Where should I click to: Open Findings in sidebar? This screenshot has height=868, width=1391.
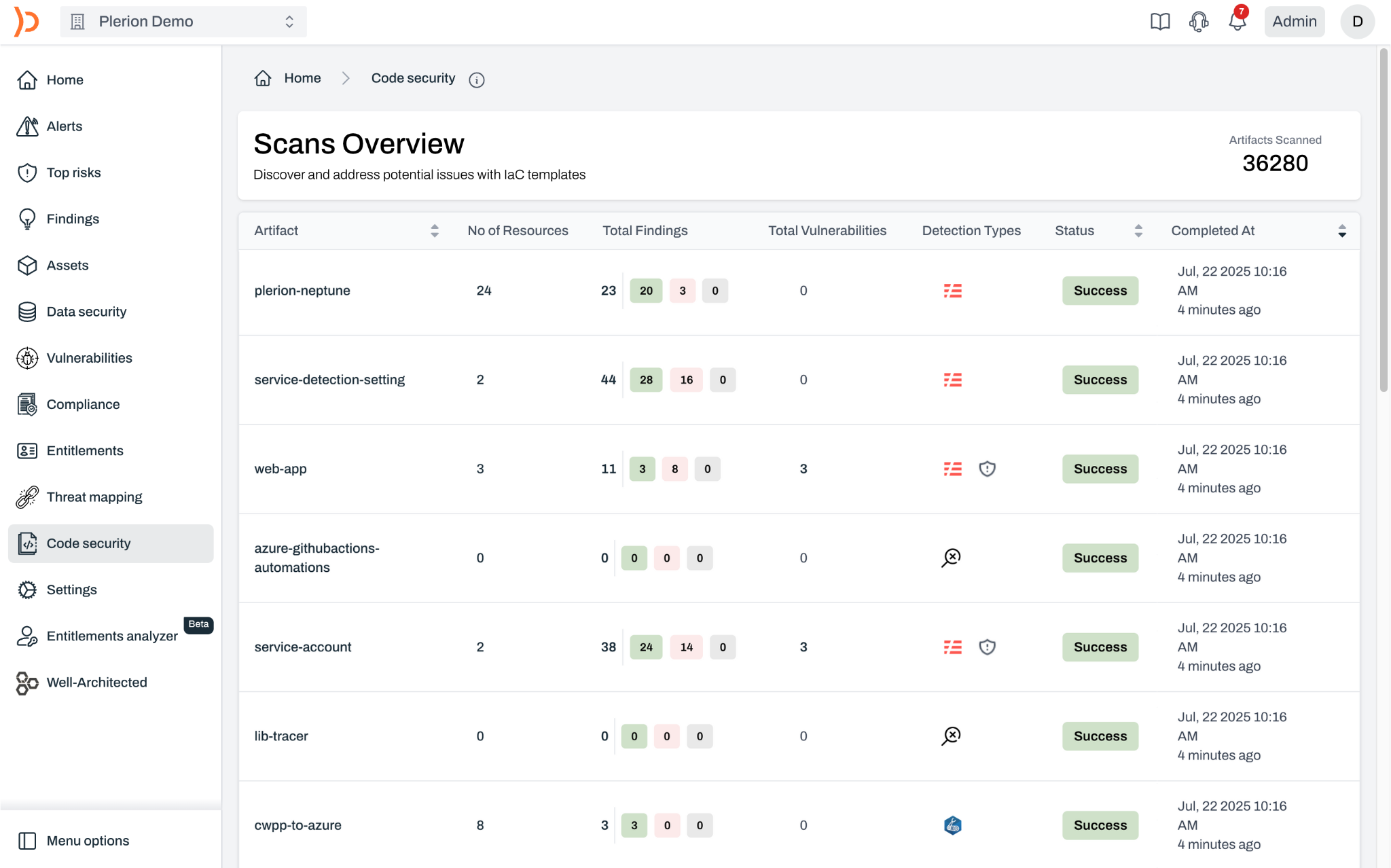coord(111,219)
